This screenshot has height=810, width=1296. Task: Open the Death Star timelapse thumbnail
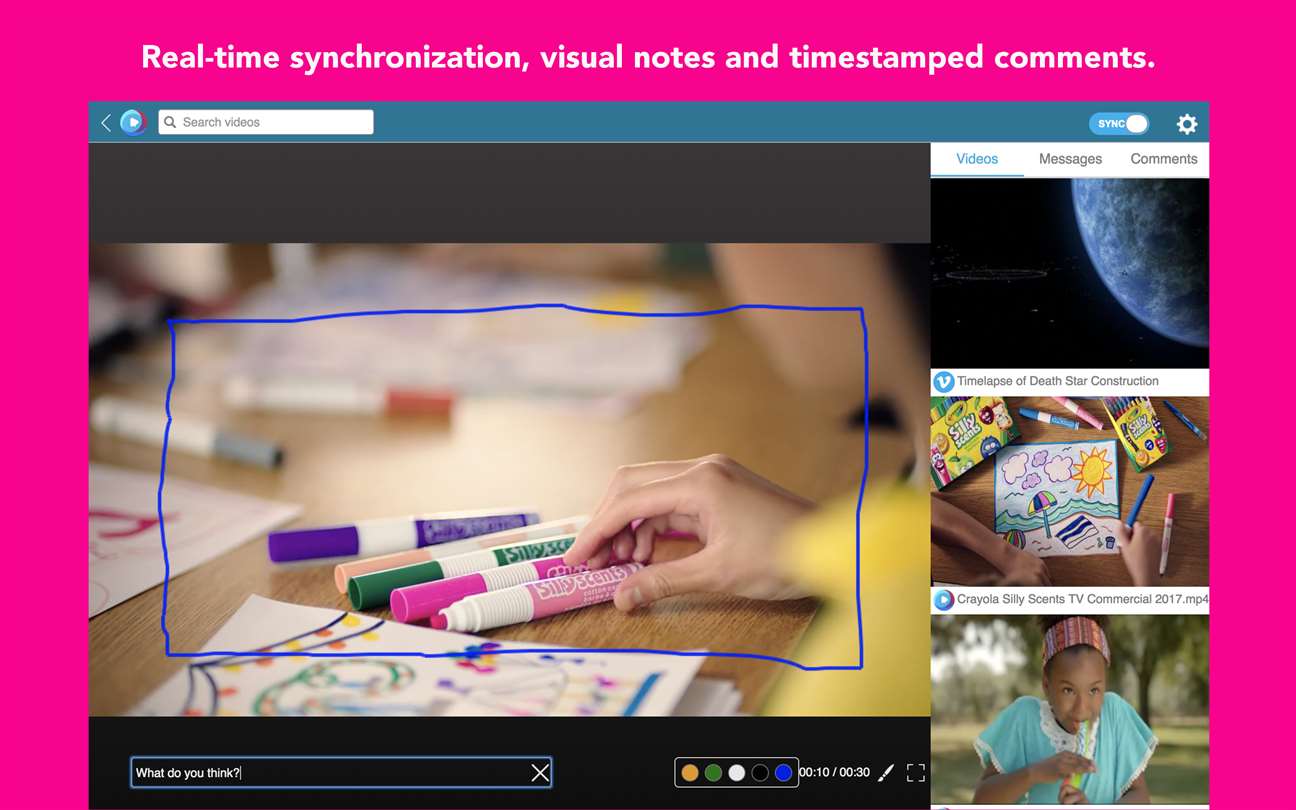pos(1070,273)
